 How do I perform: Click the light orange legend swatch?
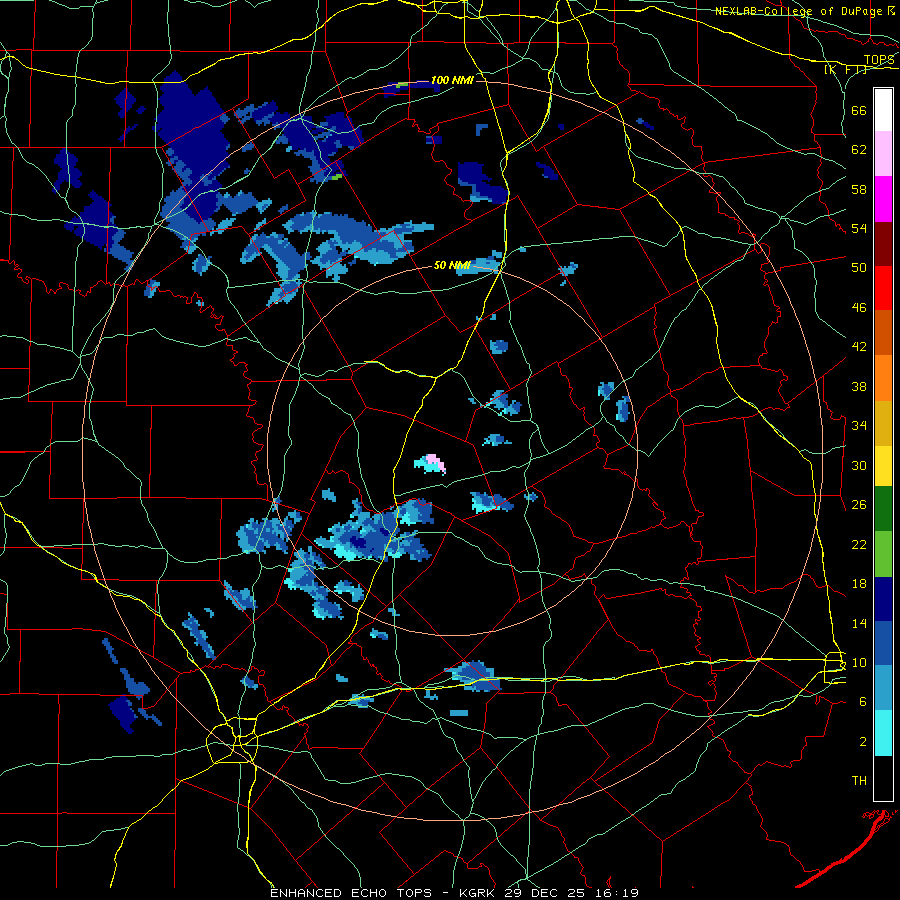click(x=883, y=378)
